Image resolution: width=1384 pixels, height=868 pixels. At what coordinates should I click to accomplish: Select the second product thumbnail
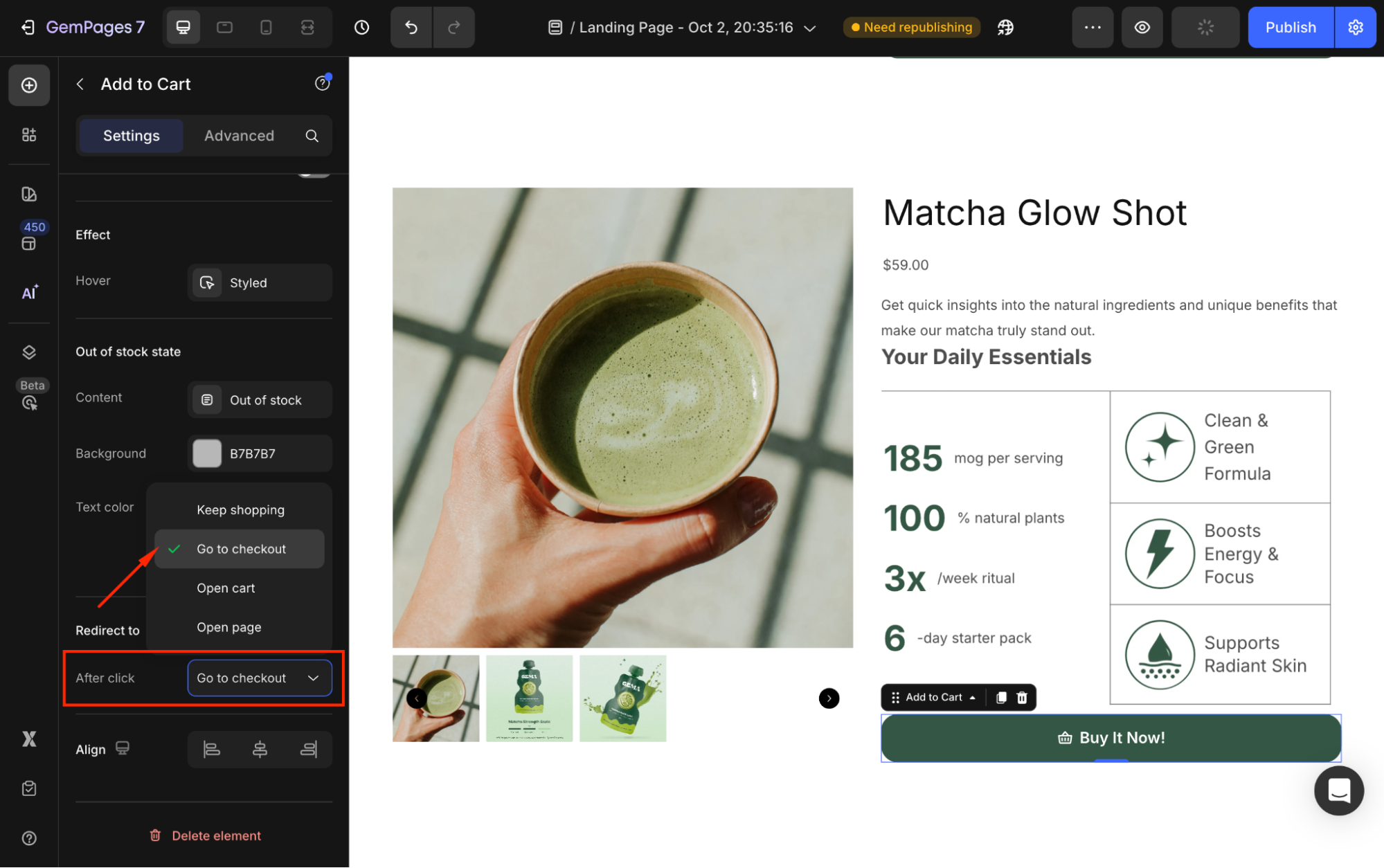pos(529,698)
